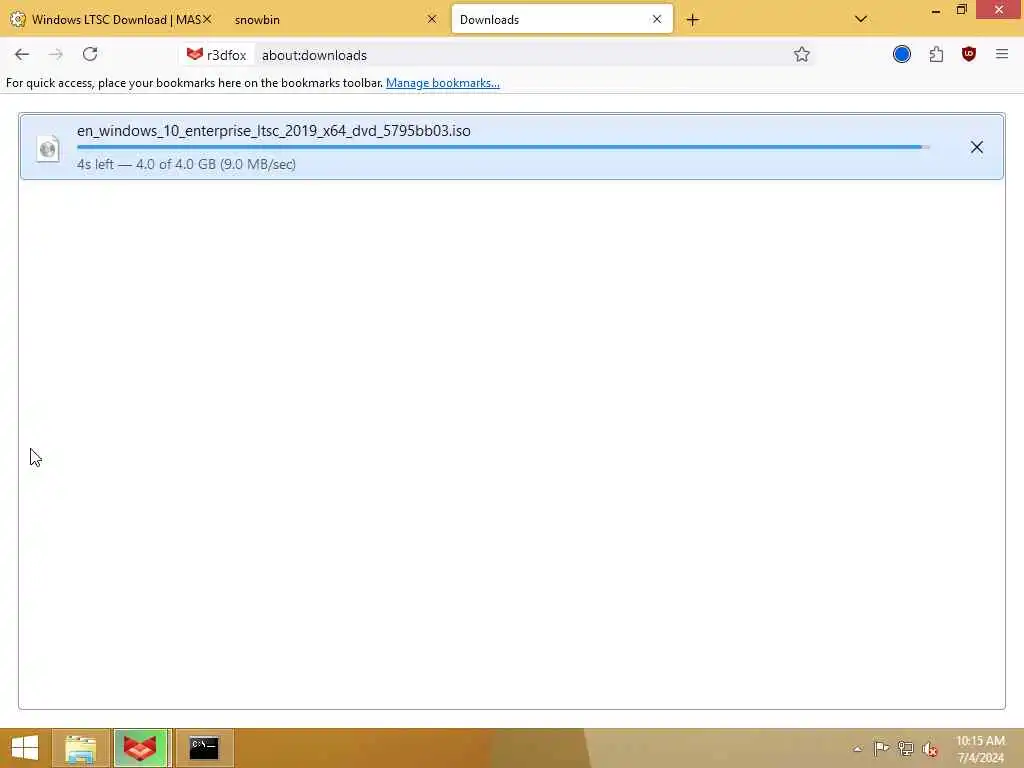The image size is (1024, 768).
Task: Click the r3dfox taskbar icon
Action: [x=141, y=748]
